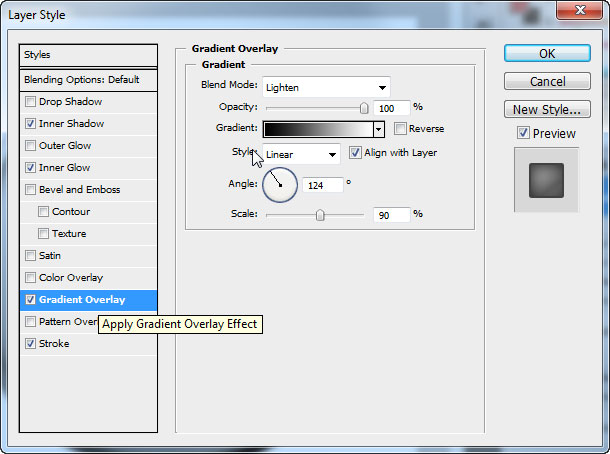Uncheck the Preview checkbox

(523, 133)
